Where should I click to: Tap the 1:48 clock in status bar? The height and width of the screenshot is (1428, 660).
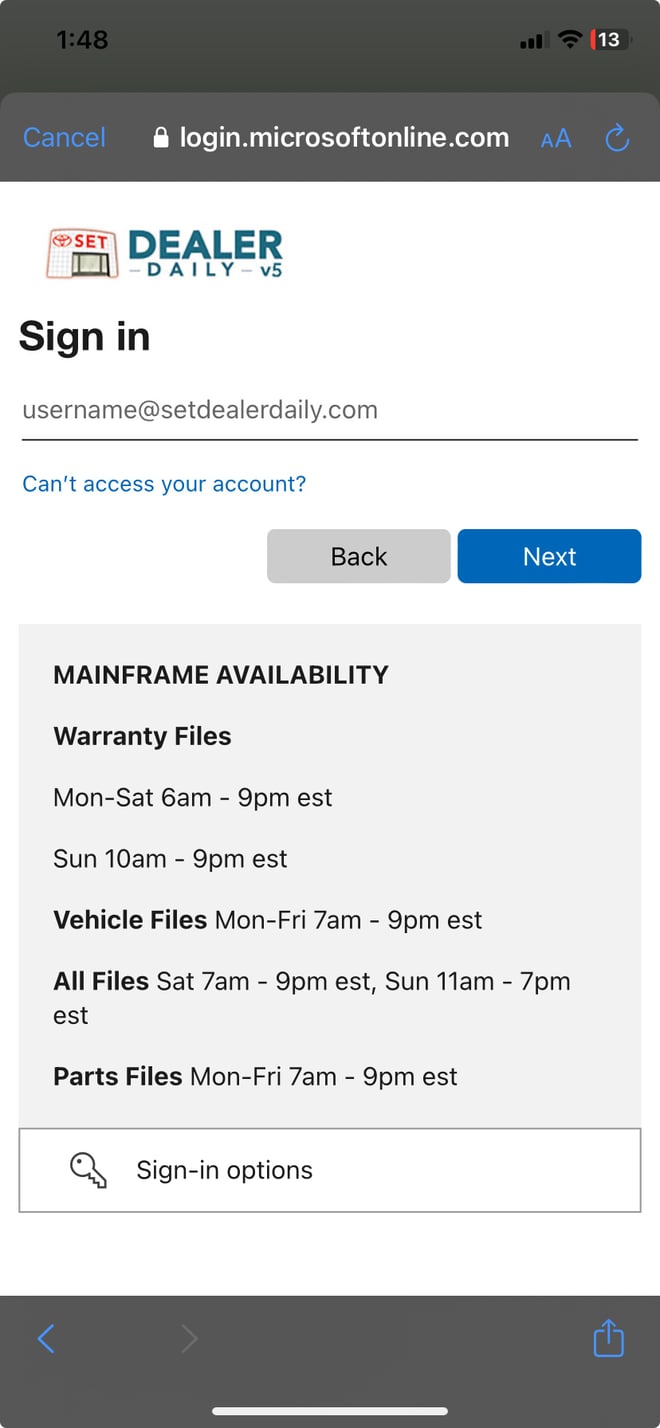tap(82, 40)
